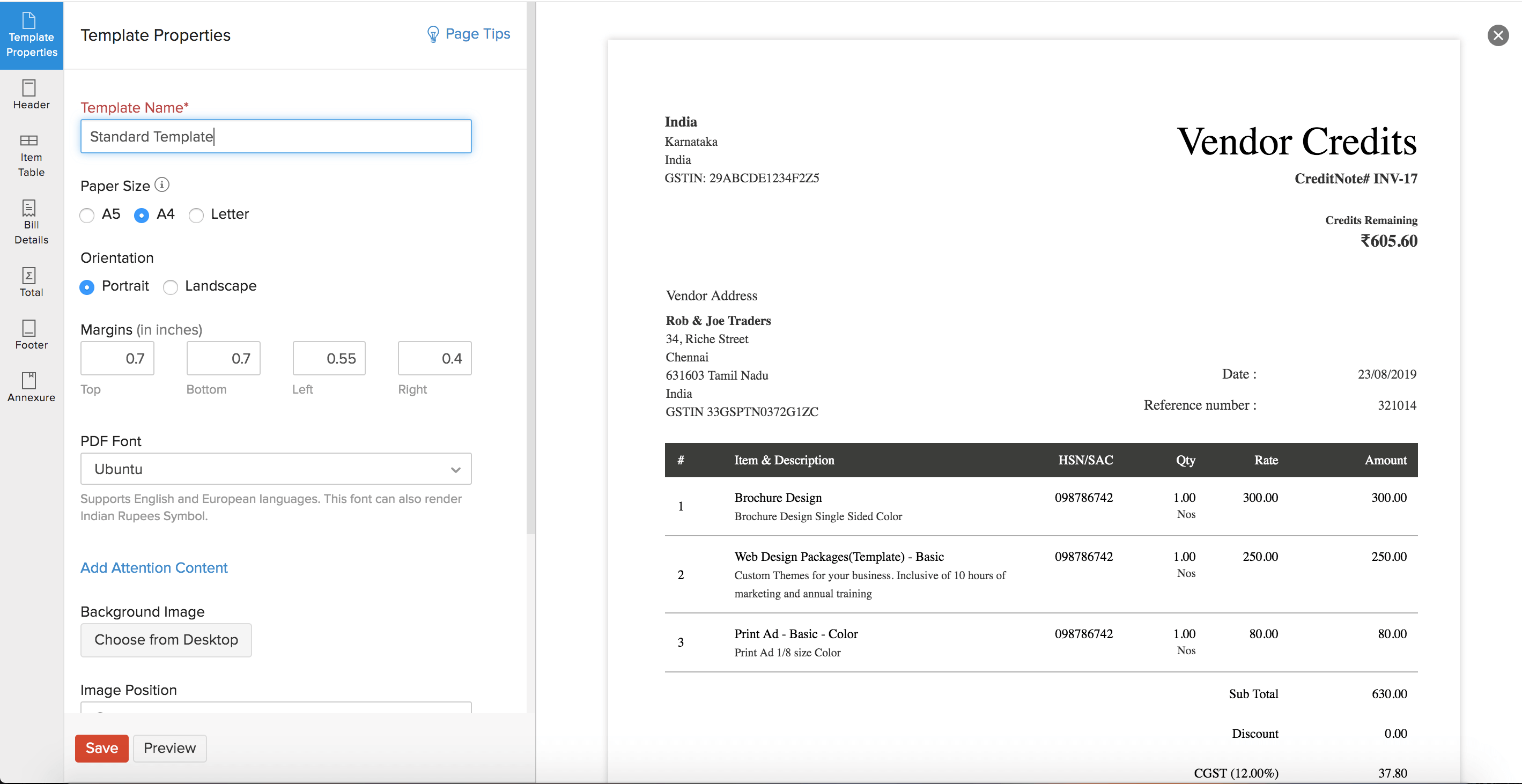This screenshot has height=784, width=1522.
Task: Switch orientation to Landscape
Action: coord(170,287)
